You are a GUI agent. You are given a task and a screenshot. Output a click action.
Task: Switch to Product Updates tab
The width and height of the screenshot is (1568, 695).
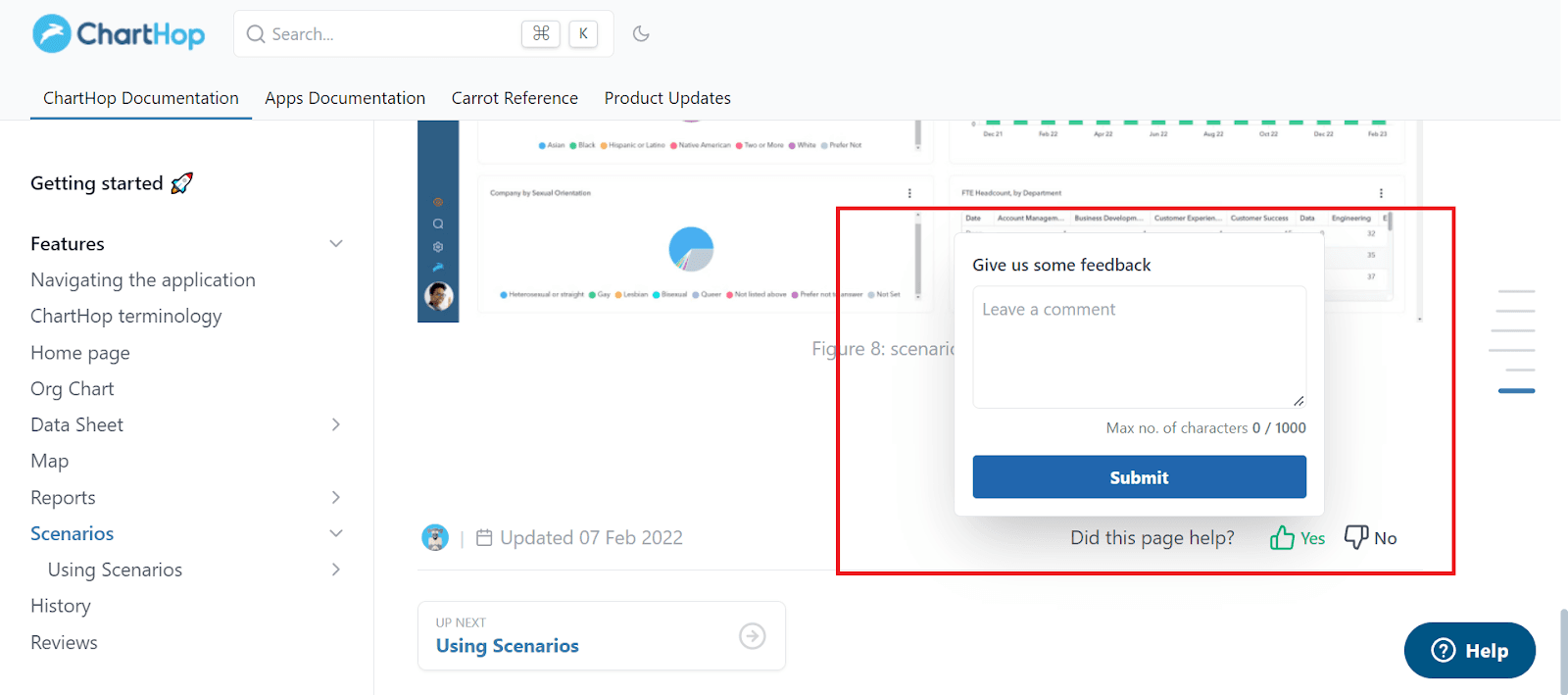667,98
